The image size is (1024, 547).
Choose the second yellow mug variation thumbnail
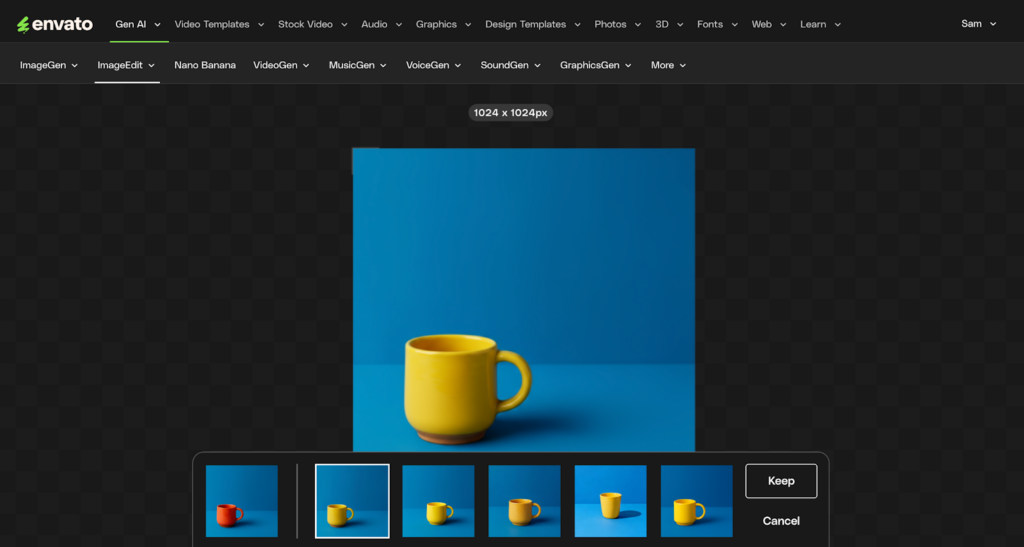coord(438,501)
